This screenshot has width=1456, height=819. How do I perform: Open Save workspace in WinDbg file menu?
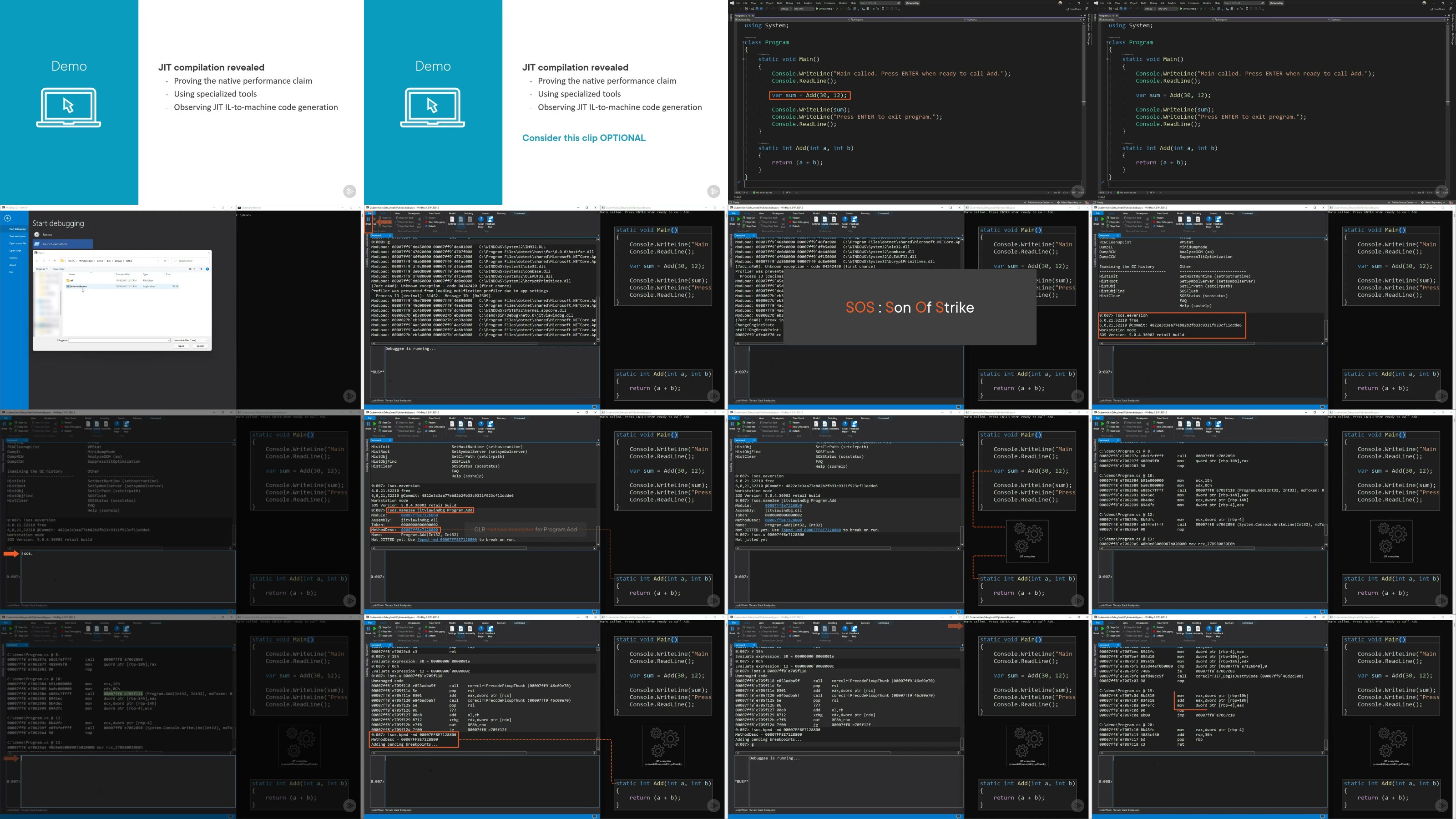18,236
